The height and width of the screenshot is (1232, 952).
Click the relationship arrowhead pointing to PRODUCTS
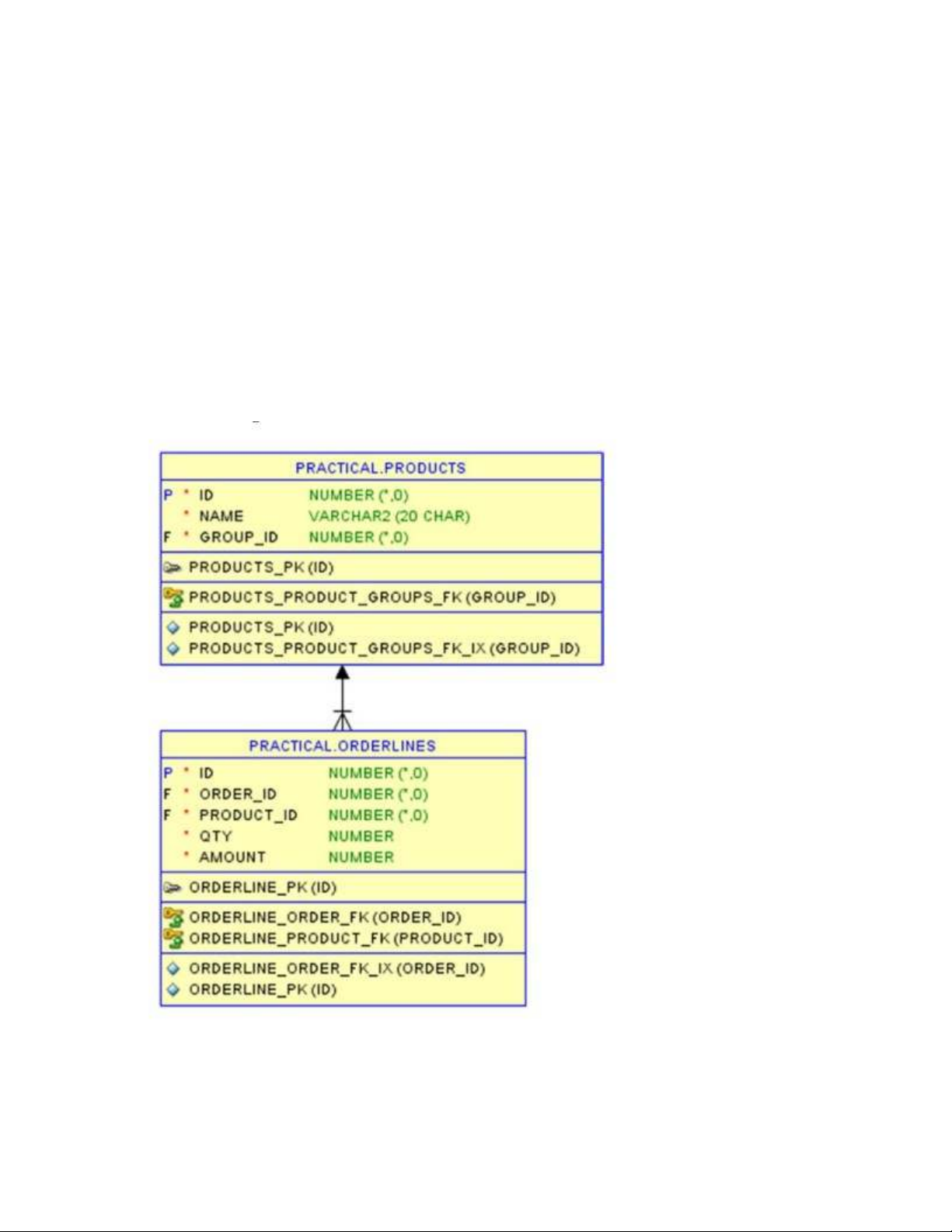point(342,673)
